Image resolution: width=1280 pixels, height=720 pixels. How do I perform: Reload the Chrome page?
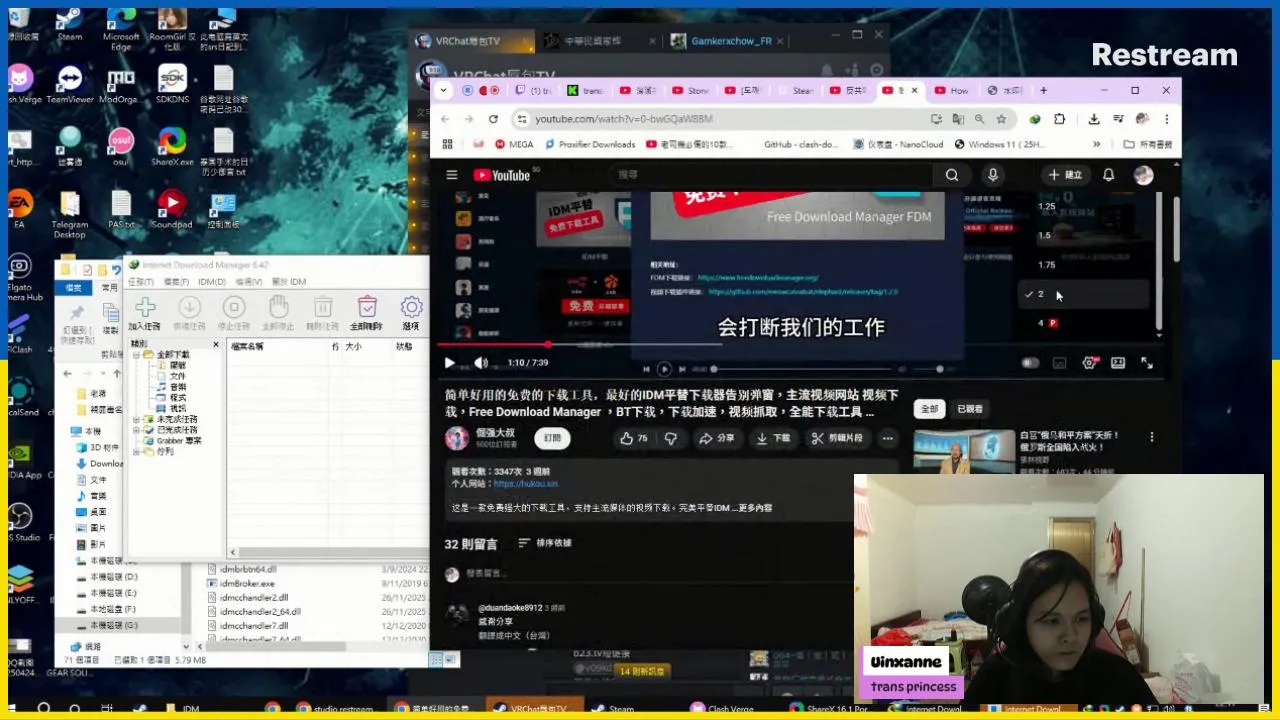coord(493,119)
